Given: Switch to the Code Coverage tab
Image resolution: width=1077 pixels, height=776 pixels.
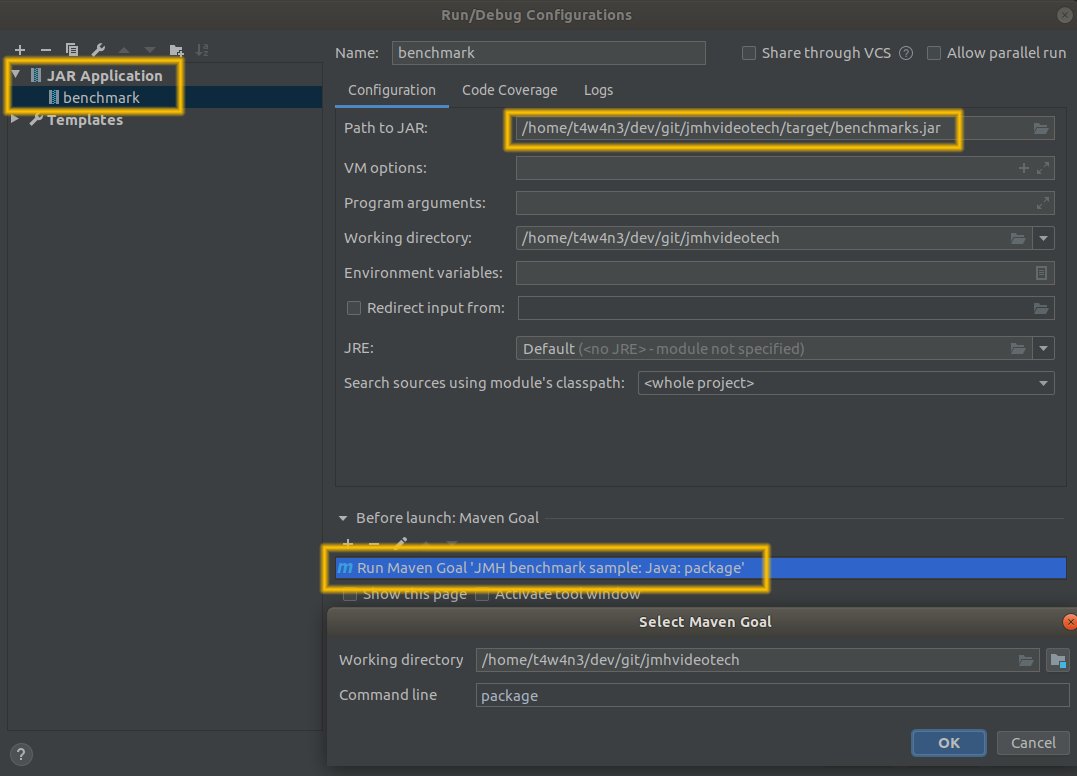Looking at the screenshot, I should pyautogui.click(x=509, y=90).
